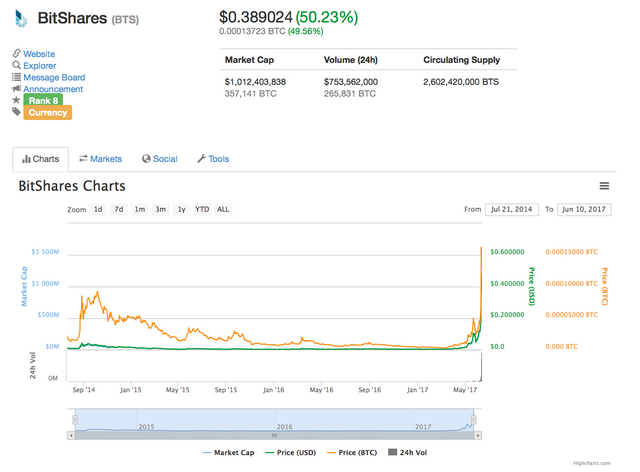The image size is (640, 472).
Task: Click the 24h volume value $753,562,000
Action: click(x=351, y=82)
